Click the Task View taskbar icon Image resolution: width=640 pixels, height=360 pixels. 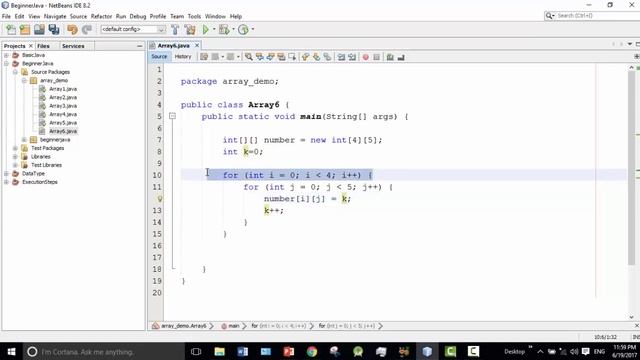point(196,351)
